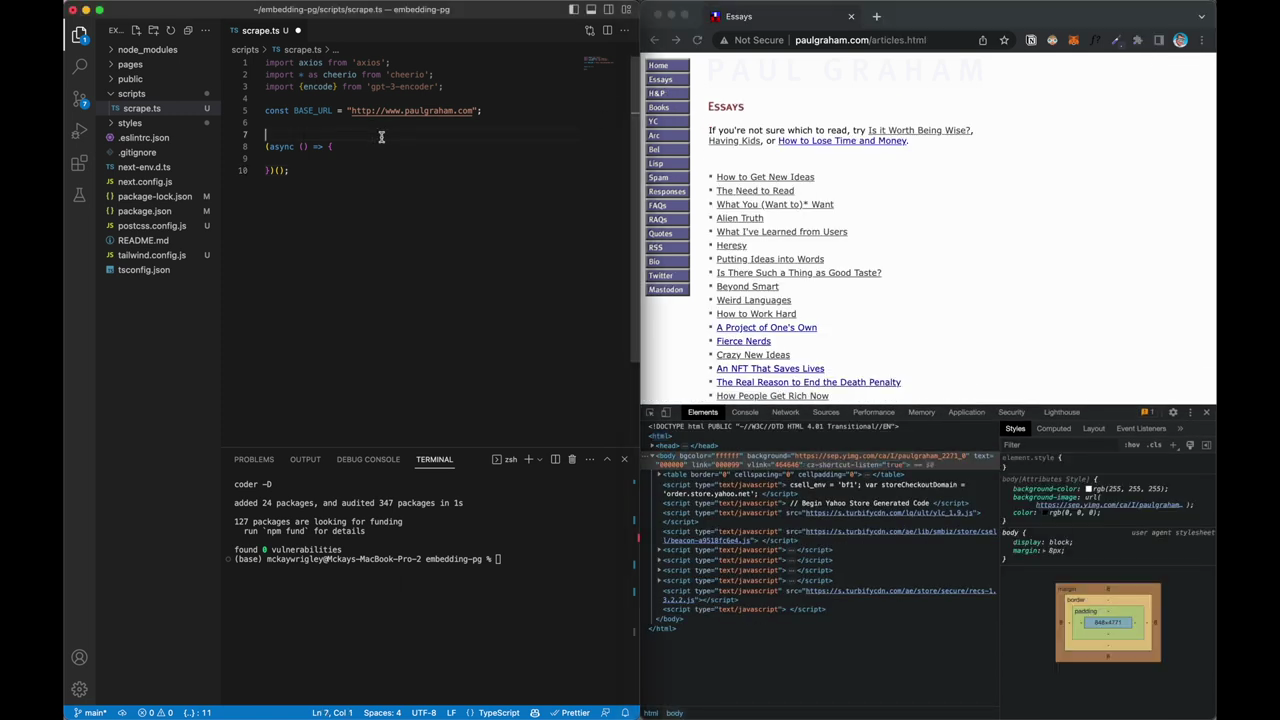Toggle the :hov element state panel
The height and width of the screenshot is (720, 1280).
1132,444
